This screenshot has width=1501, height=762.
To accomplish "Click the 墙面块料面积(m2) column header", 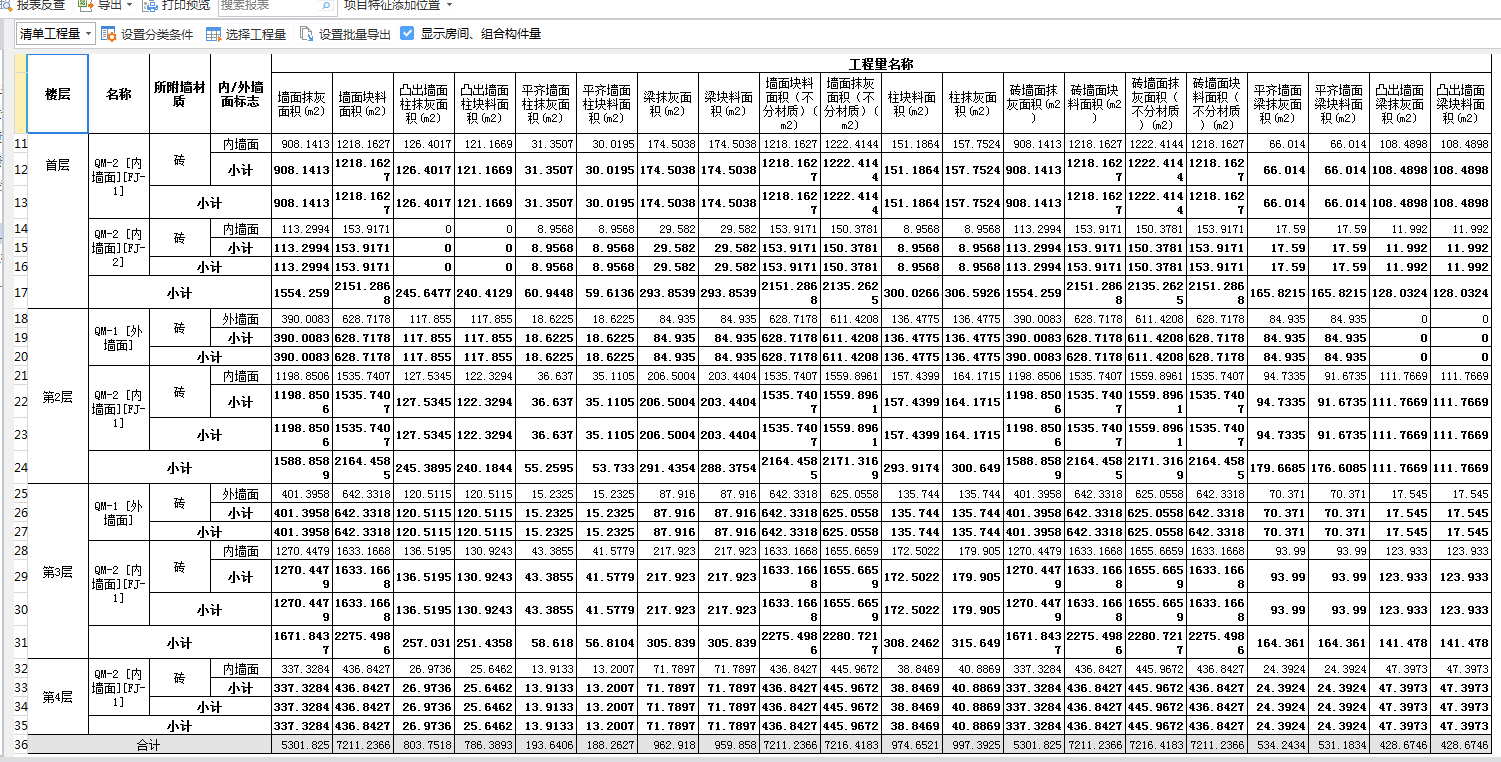I will 363,104.
